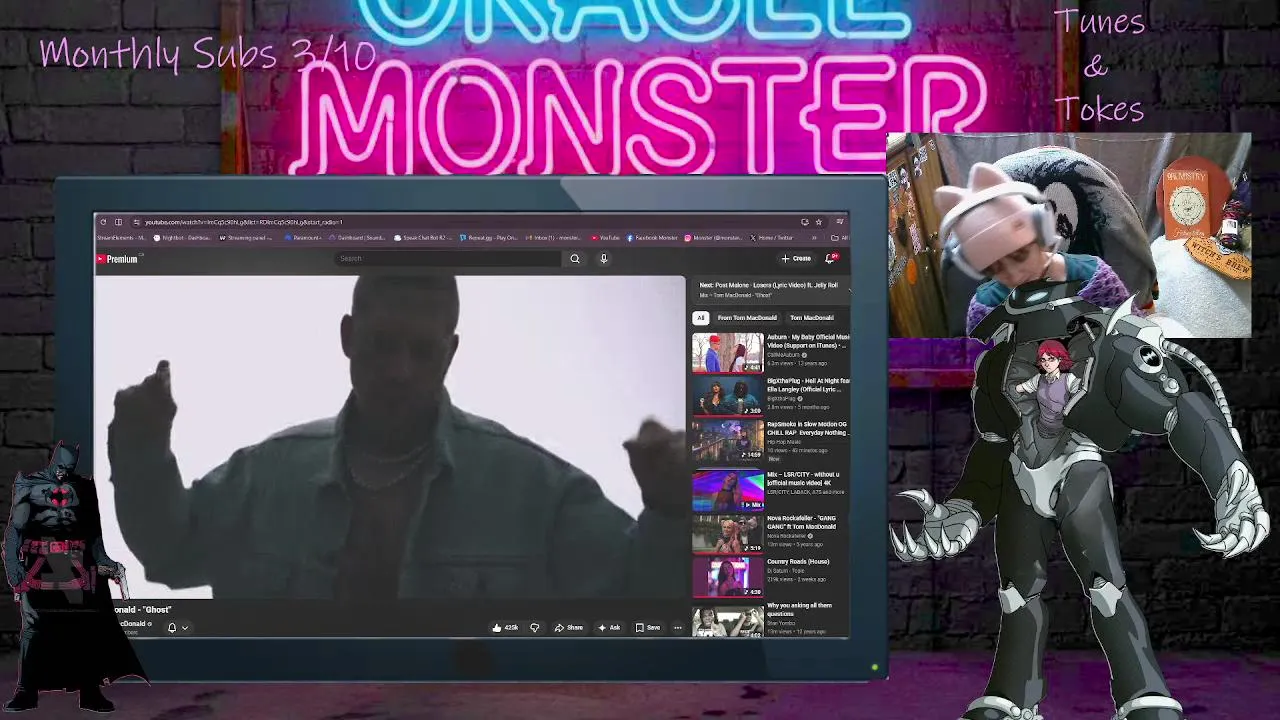This screenshot has height=720, width=1280.
Task: Open the Inbox bookmark
Action: (x=553, y=238)
